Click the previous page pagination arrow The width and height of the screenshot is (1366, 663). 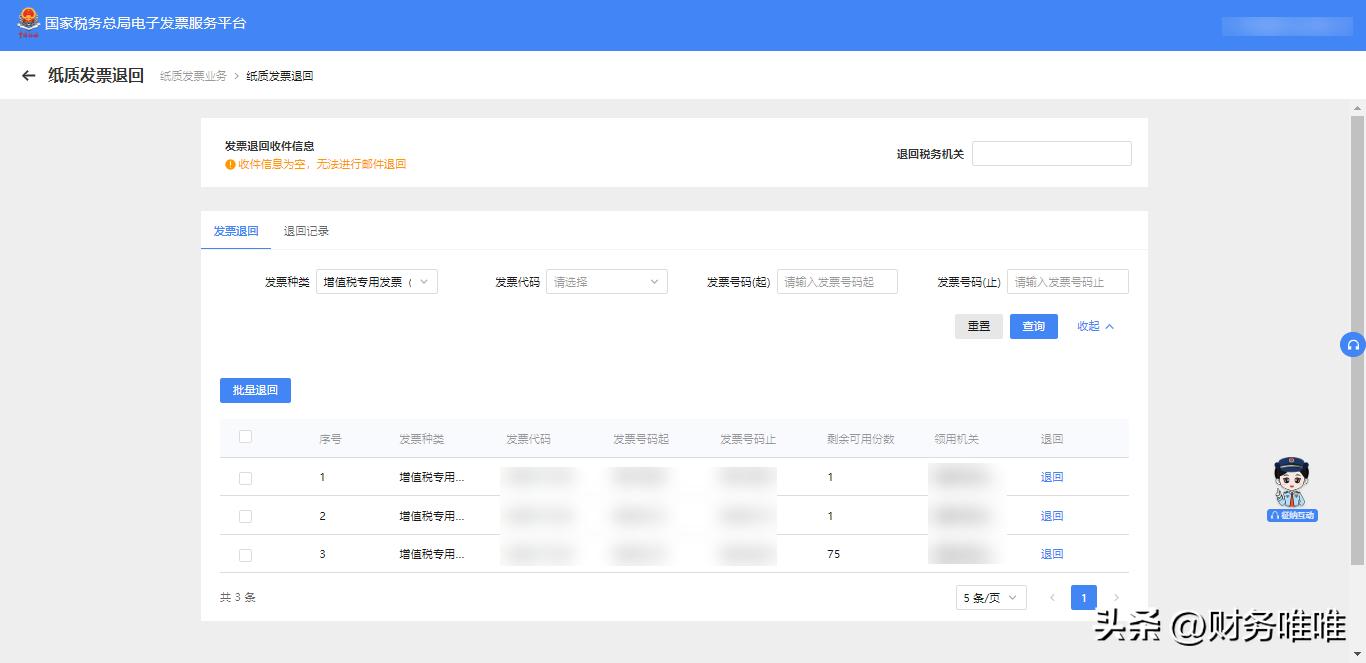tap(1052, 597)
